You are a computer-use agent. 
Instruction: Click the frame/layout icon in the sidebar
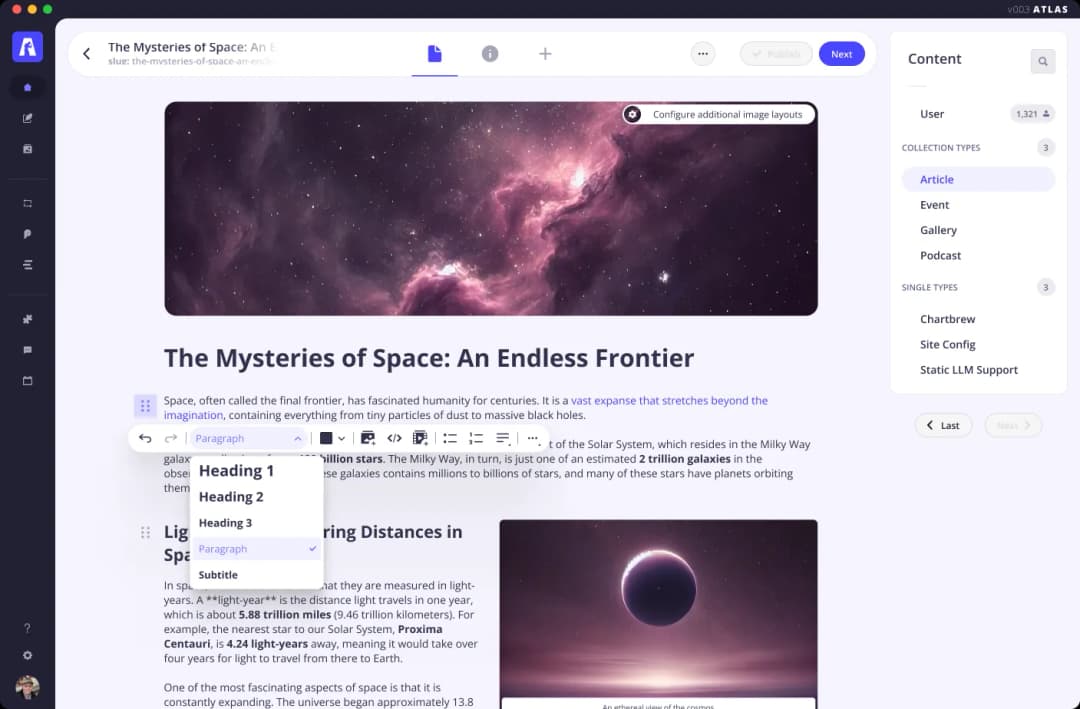pos(28,203)
